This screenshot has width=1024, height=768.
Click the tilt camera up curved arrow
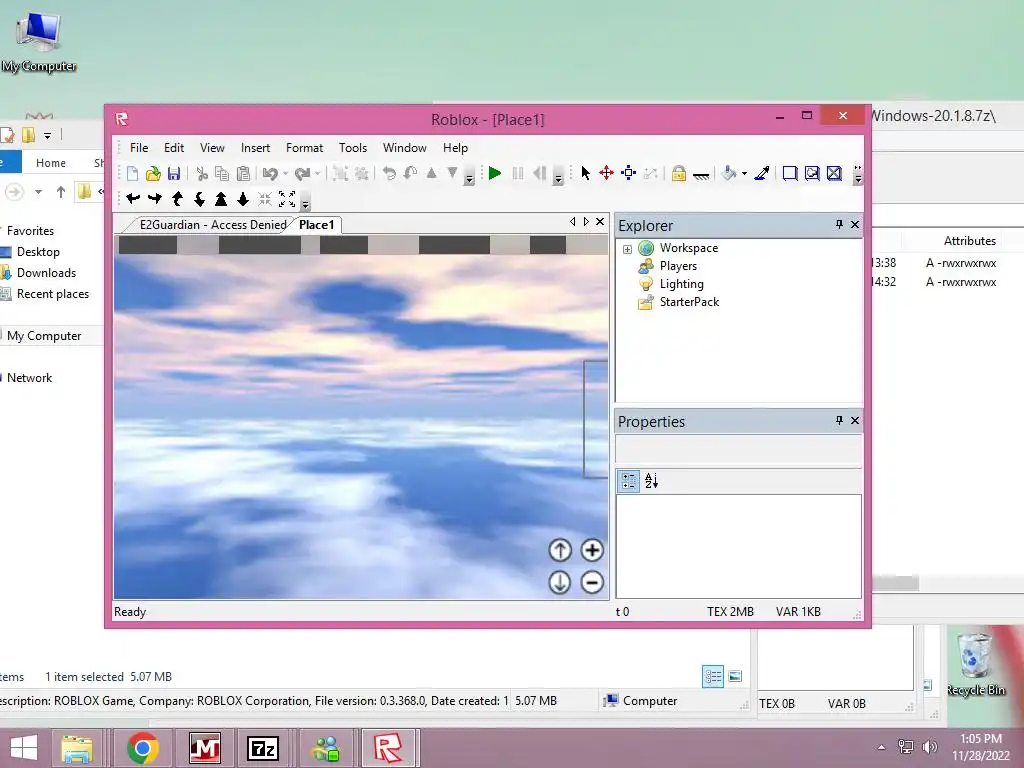pyautogui.click(x=177, y=199)
